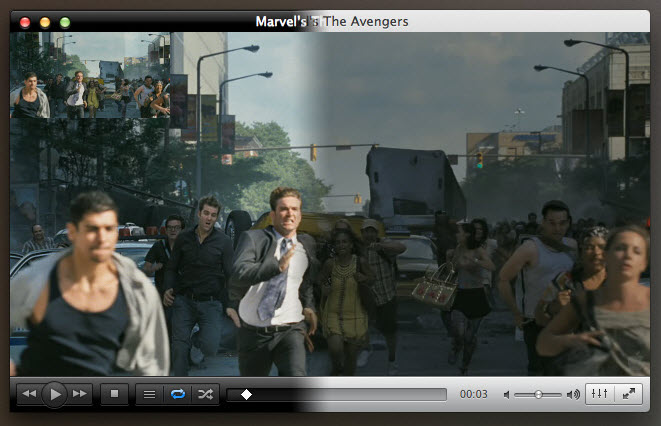The image size is (661, 426).
Task: Jump to the middle of the timeline
Action: tap(336, 395)
